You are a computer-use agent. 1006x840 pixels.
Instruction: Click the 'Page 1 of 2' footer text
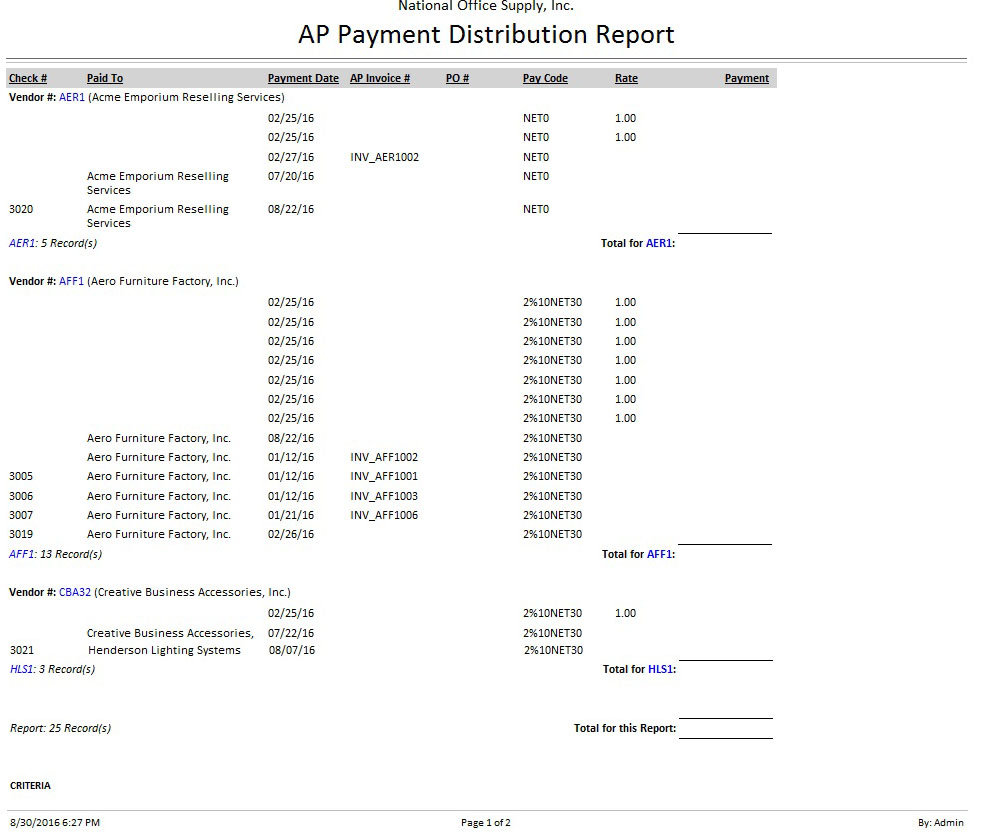(x=486, y=824)
